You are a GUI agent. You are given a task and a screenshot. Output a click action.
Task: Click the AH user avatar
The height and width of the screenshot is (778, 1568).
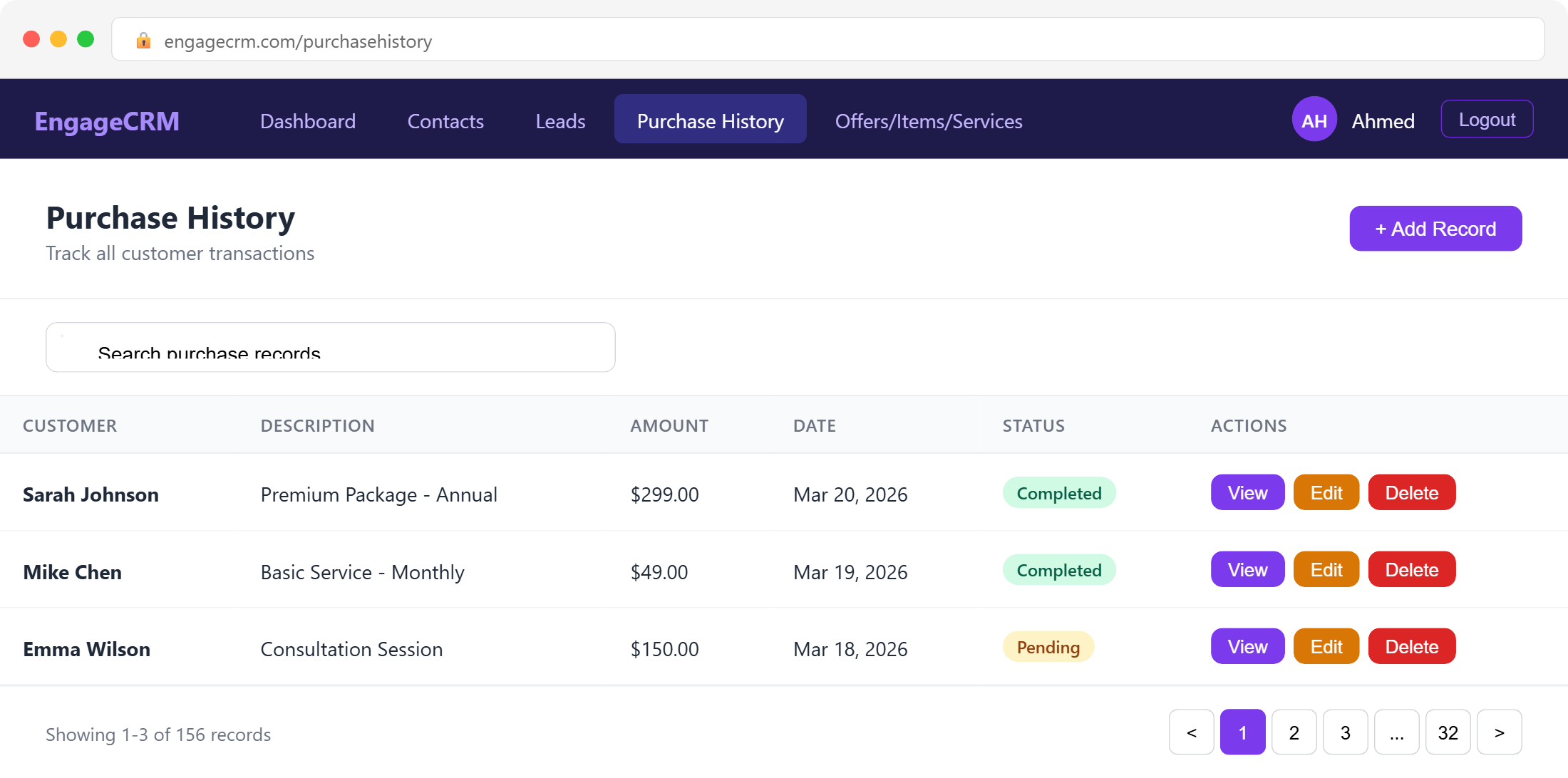pyautogui.click(x=1314, y=120)
